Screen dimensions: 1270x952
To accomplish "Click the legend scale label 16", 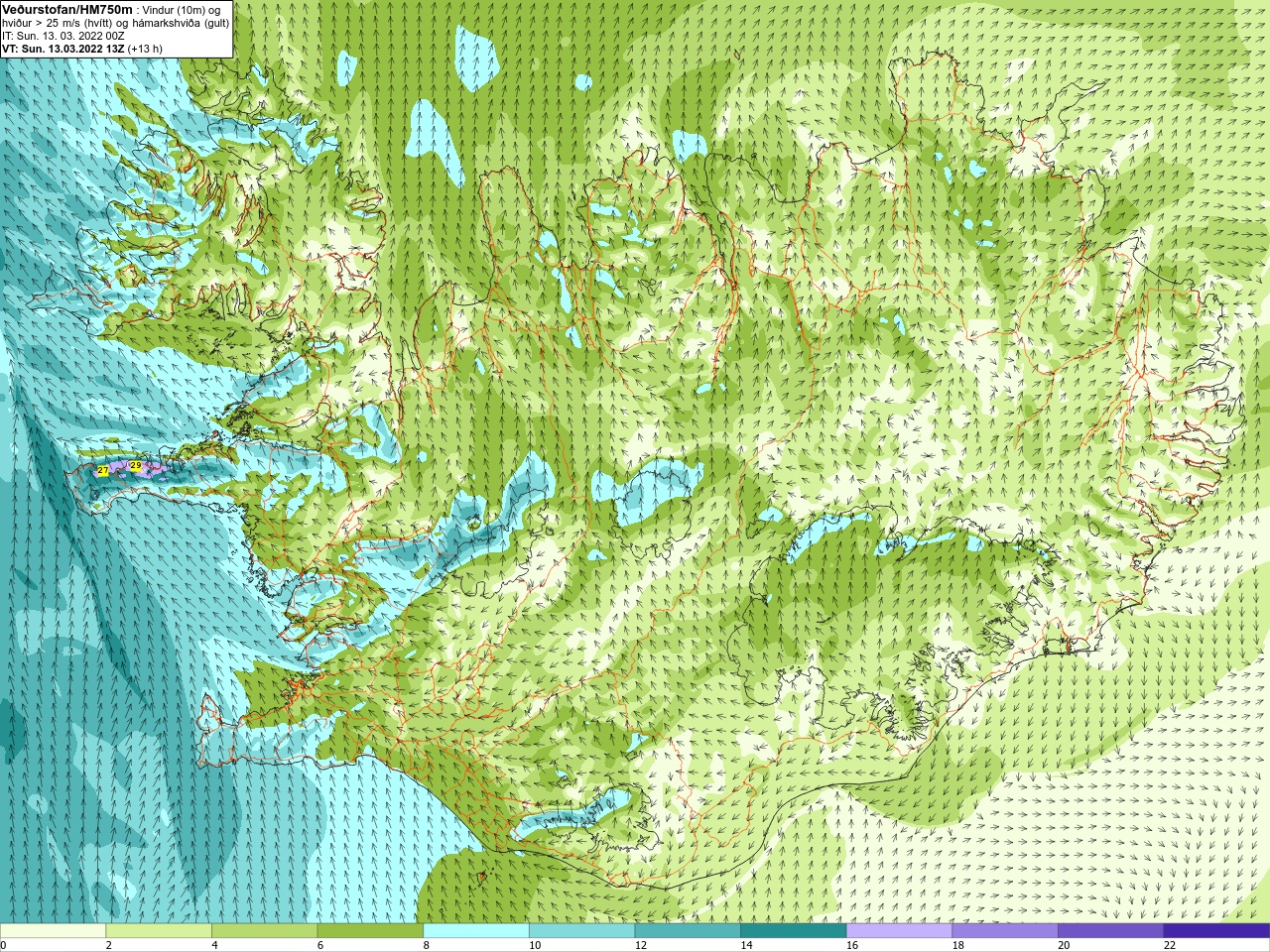I will (852, 945).
